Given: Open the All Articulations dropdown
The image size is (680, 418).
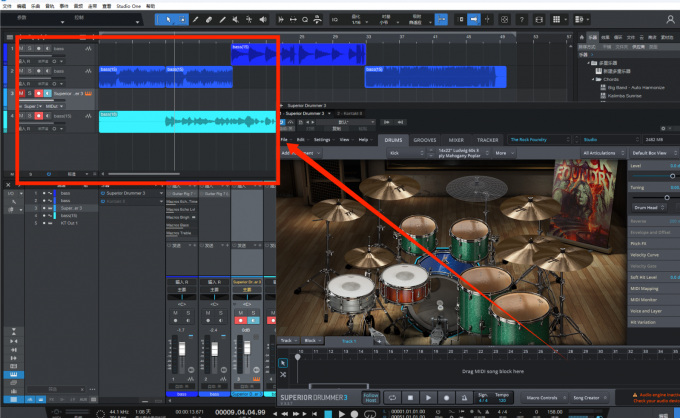Looking at the screenshot, I should click(602, 153).
